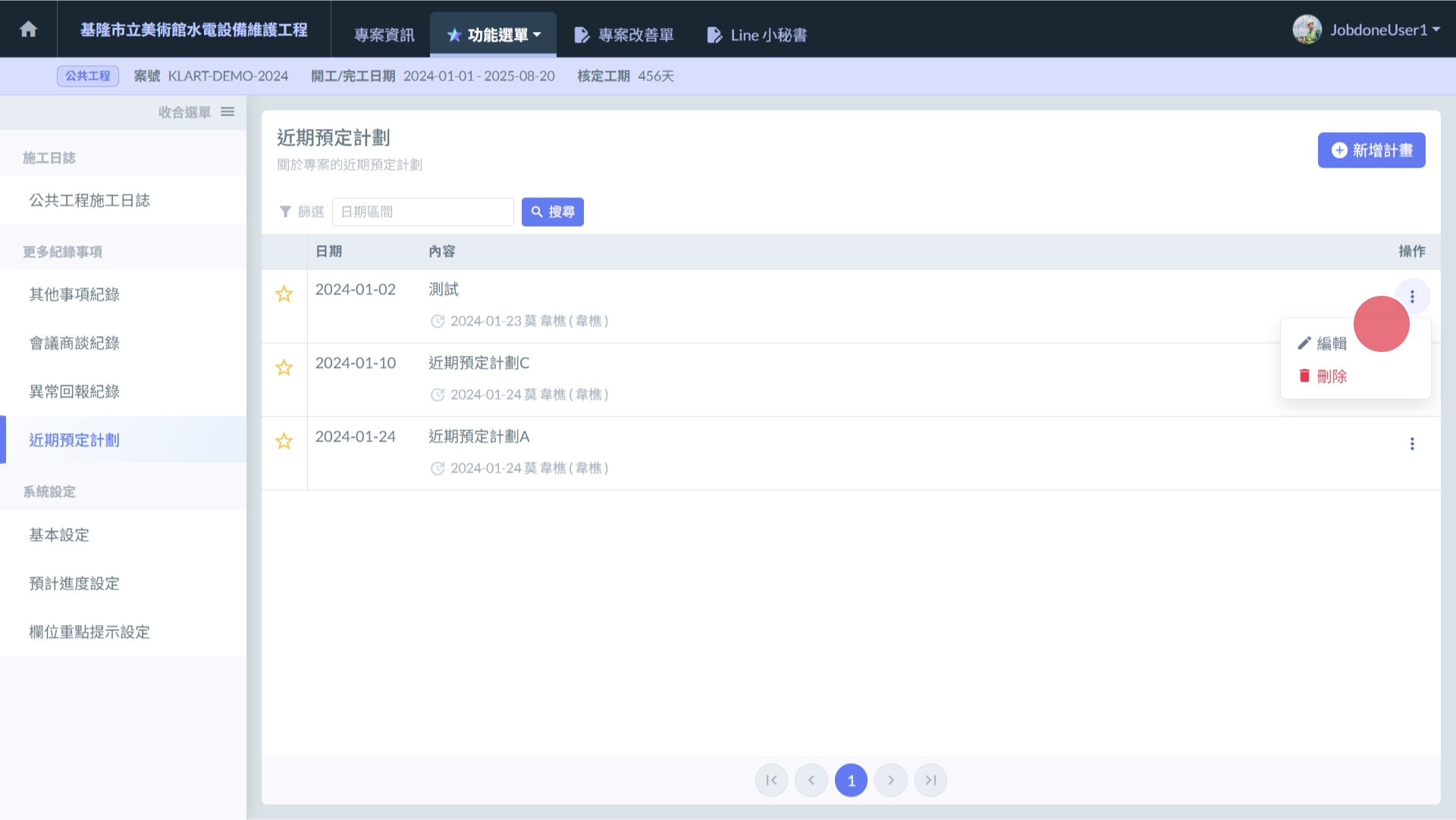The height and width of the screenshot is (820, 1456).
Task: Jump to the last page icon
Action: click(x=930, y=781)
